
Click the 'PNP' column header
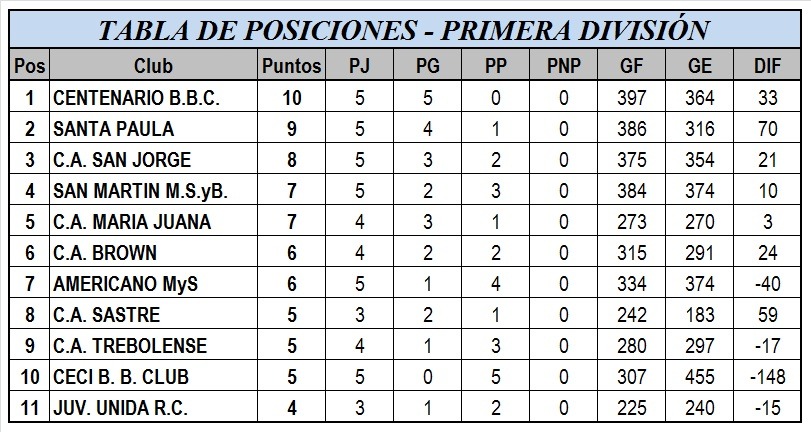tap(564, 65)
